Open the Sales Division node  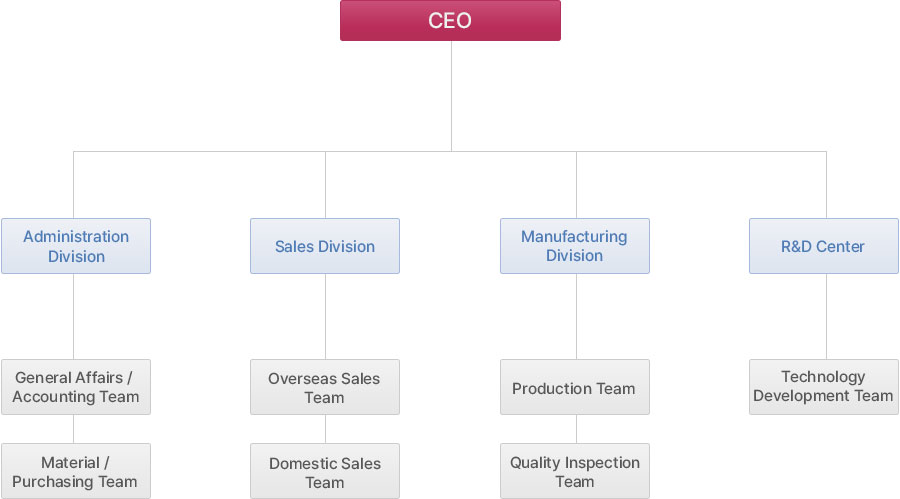tap(325, 246)
